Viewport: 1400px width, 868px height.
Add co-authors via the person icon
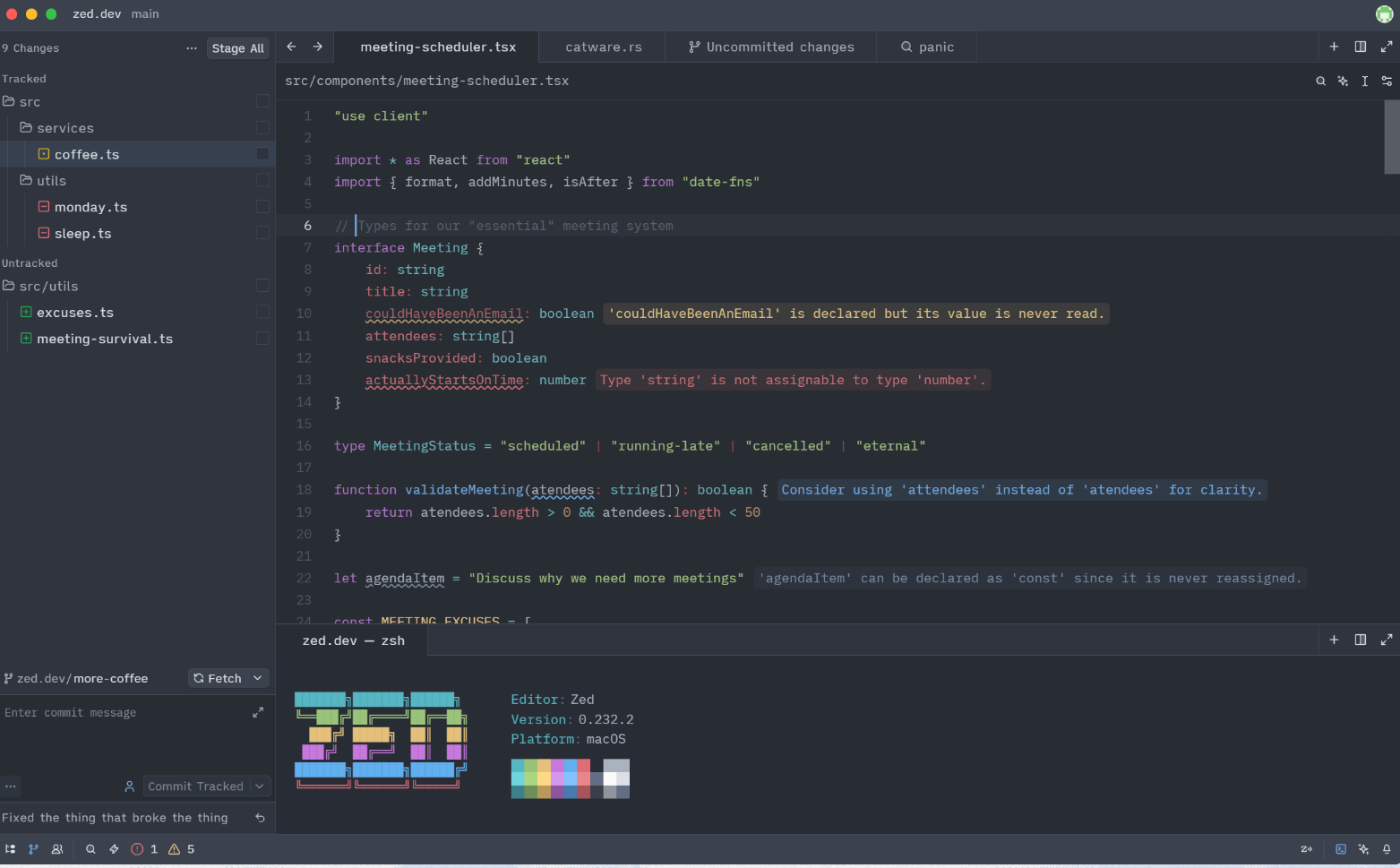coord(129,786)
